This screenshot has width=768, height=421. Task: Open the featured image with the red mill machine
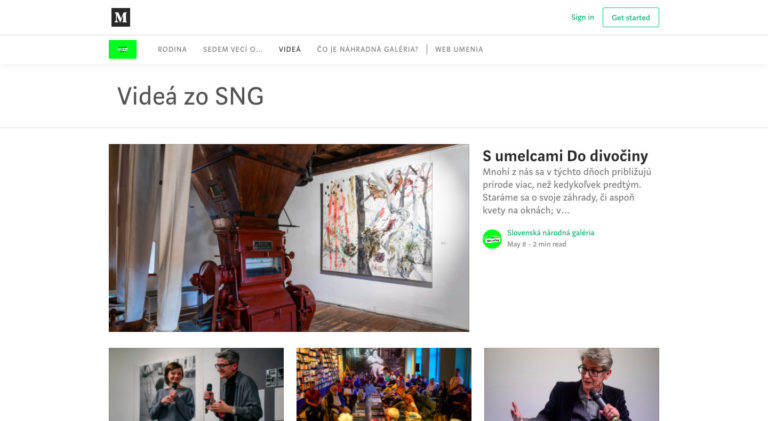[x=289, y=238]
